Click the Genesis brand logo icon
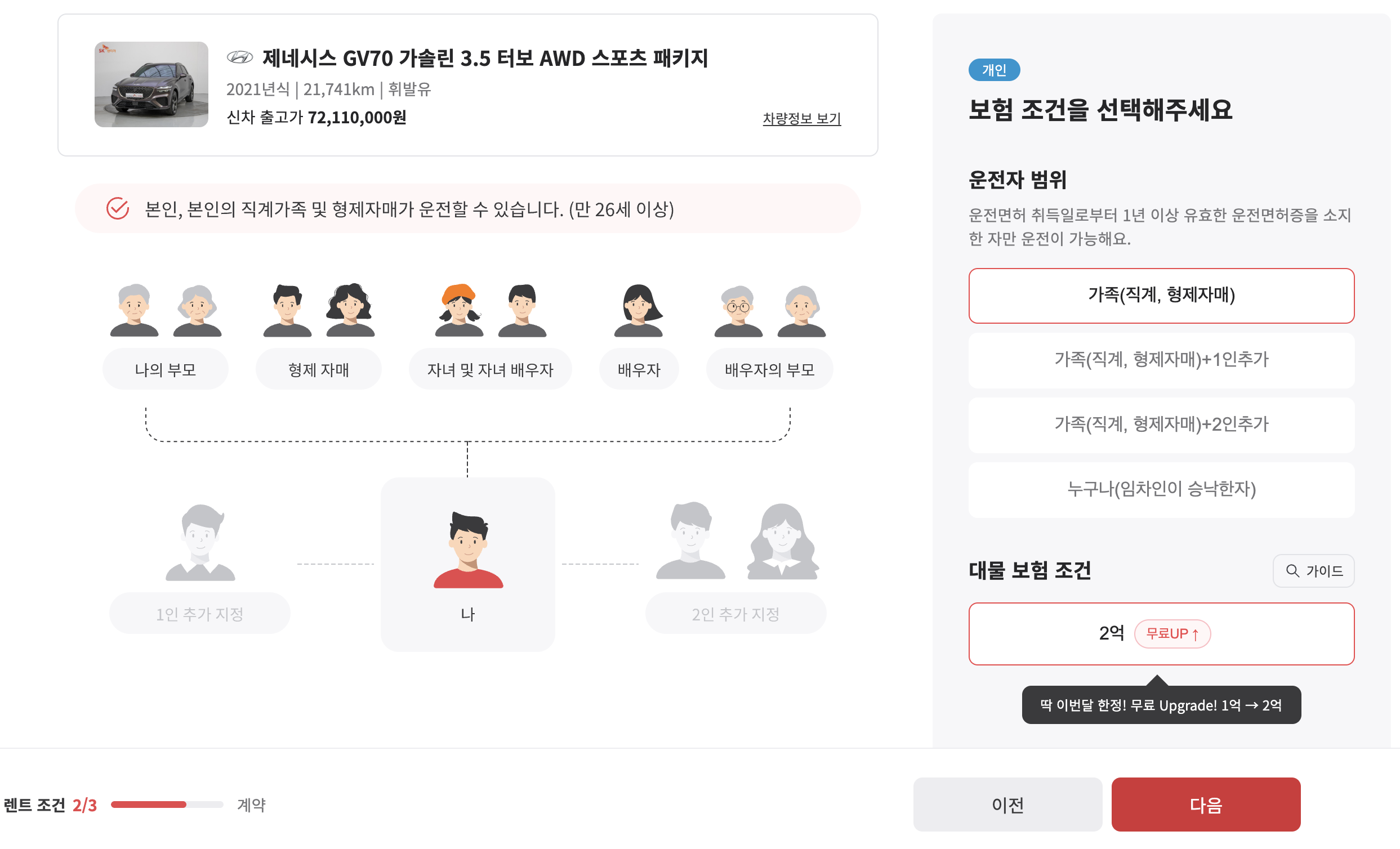Viewport: 1400px width, 849px height. [239, 57]
